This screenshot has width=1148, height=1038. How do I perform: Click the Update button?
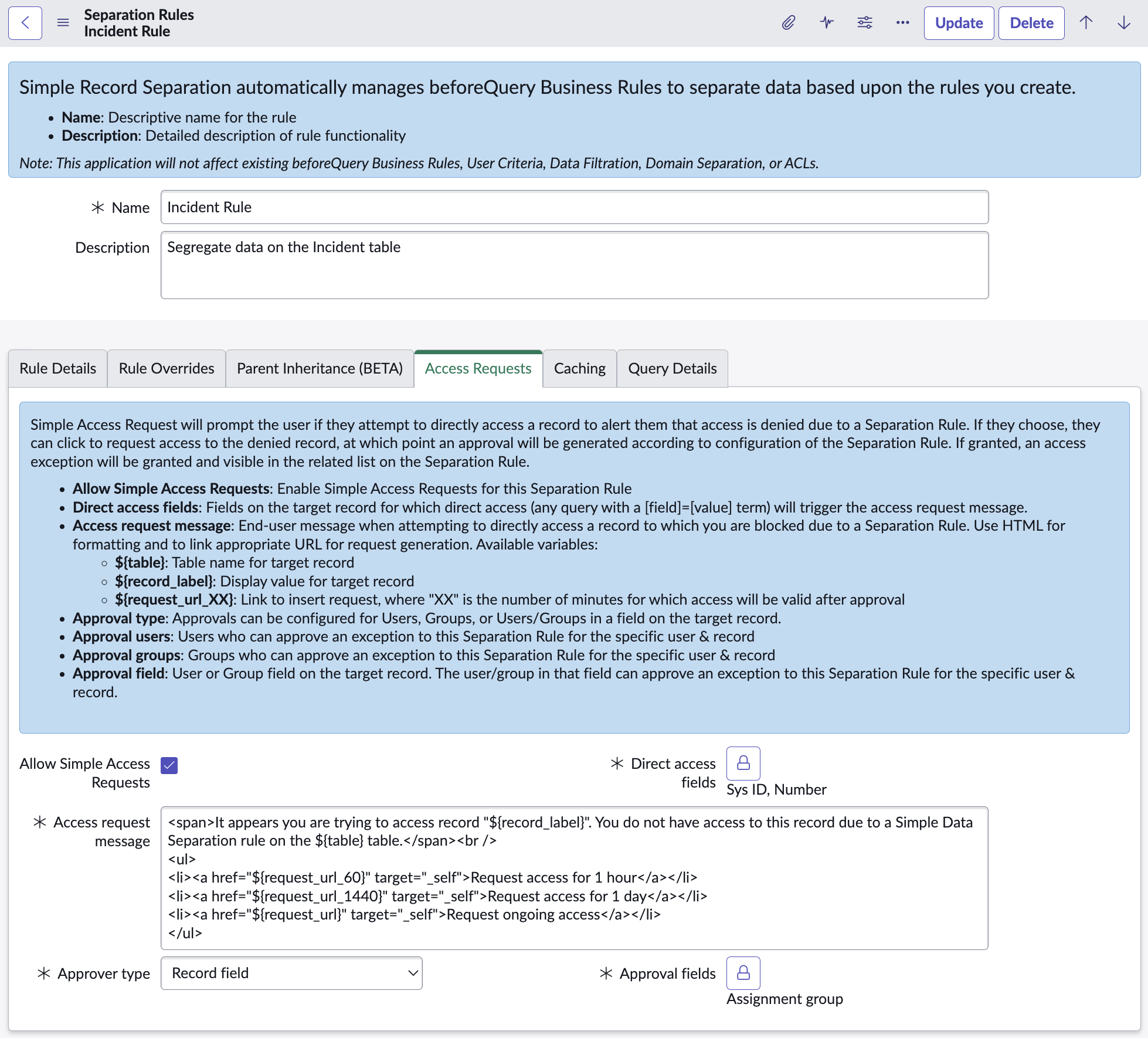[959, 23]
